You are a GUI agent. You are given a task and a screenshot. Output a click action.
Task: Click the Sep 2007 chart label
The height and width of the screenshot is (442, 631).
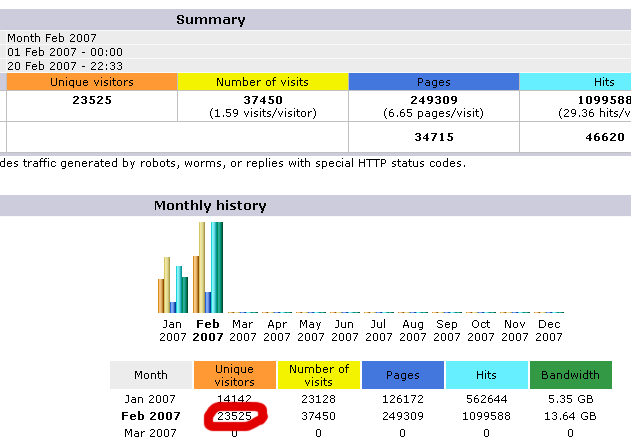click(447, 330)
